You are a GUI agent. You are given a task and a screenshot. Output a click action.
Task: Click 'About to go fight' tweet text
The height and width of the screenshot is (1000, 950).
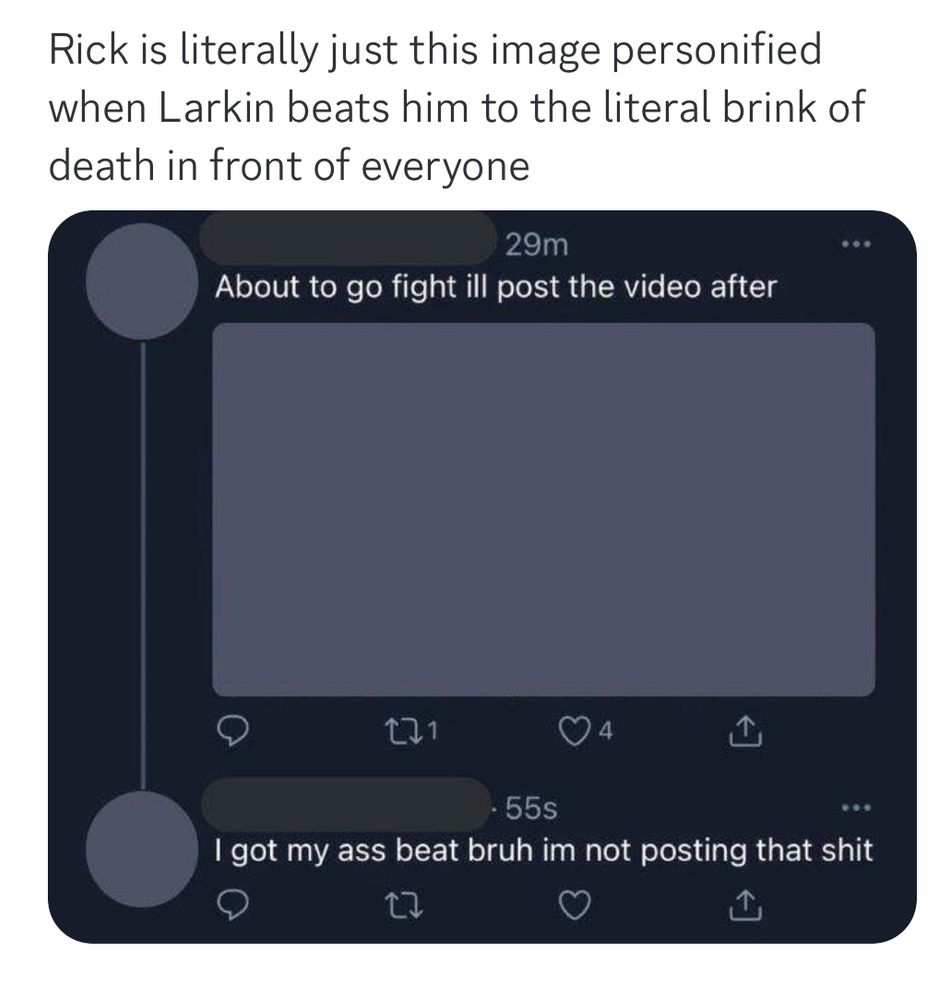tap(495, 286)
